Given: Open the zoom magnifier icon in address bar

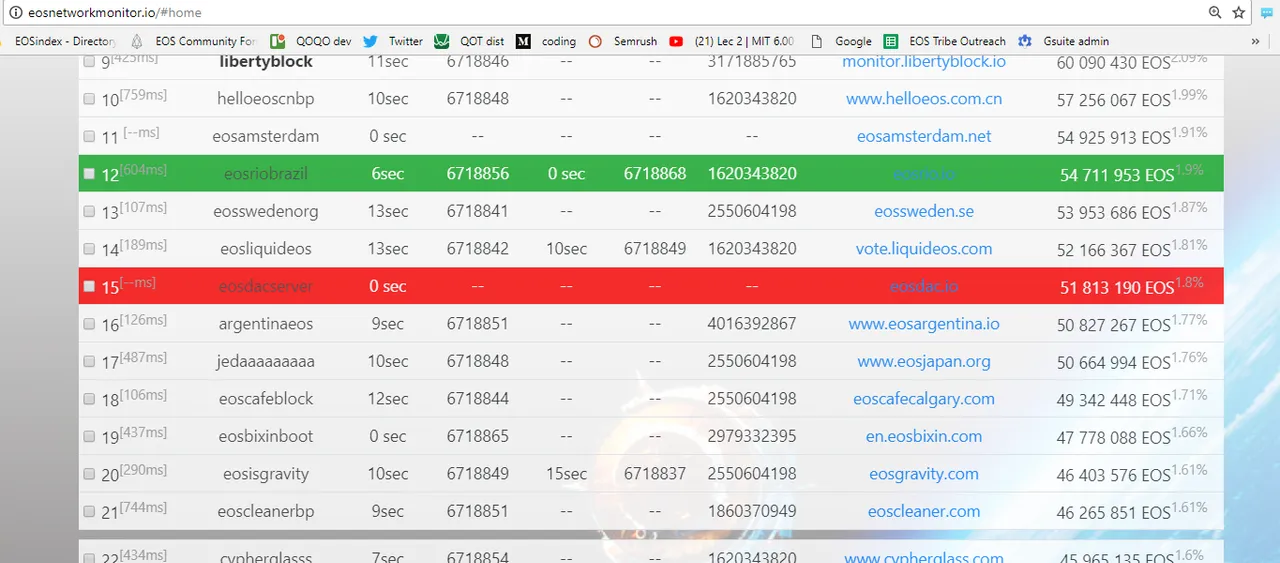Looking at the screenshot, I should click(x=1215, y=12).
